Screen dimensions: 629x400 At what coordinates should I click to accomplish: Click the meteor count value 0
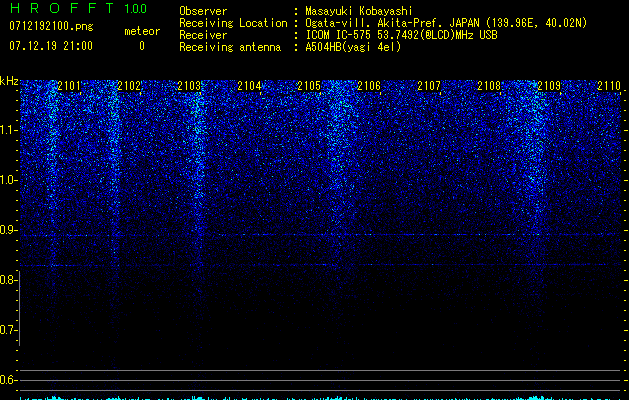tap(142, 46)
